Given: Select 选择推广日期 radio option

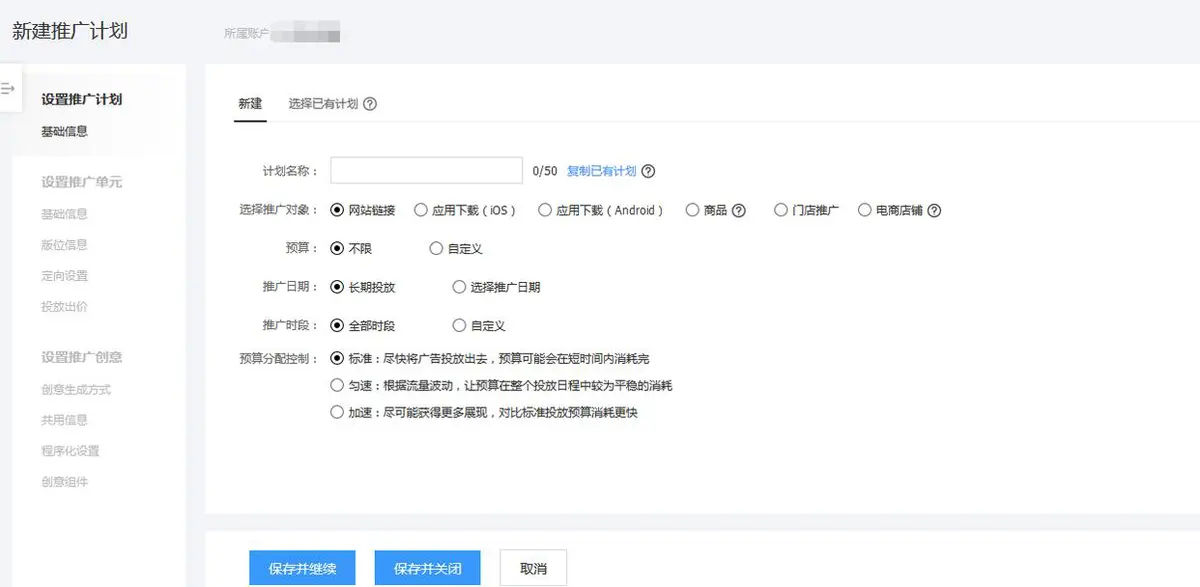Looking at the screenshot, I should pos(460,287).
